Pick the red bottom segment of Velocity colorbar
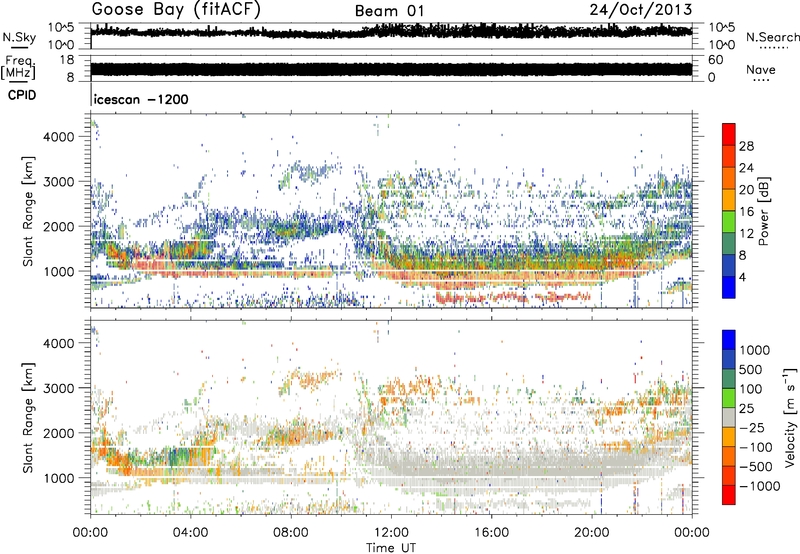 click(728, 495)
